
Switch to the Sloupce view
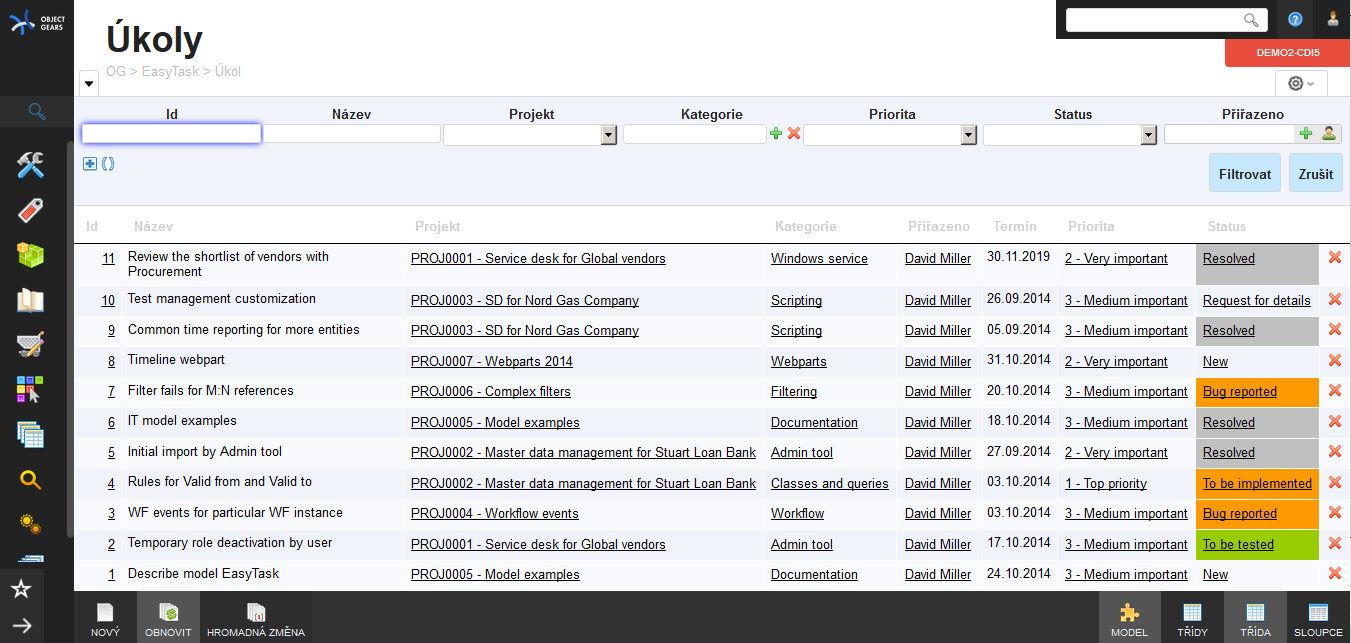tap(1318, 619)
